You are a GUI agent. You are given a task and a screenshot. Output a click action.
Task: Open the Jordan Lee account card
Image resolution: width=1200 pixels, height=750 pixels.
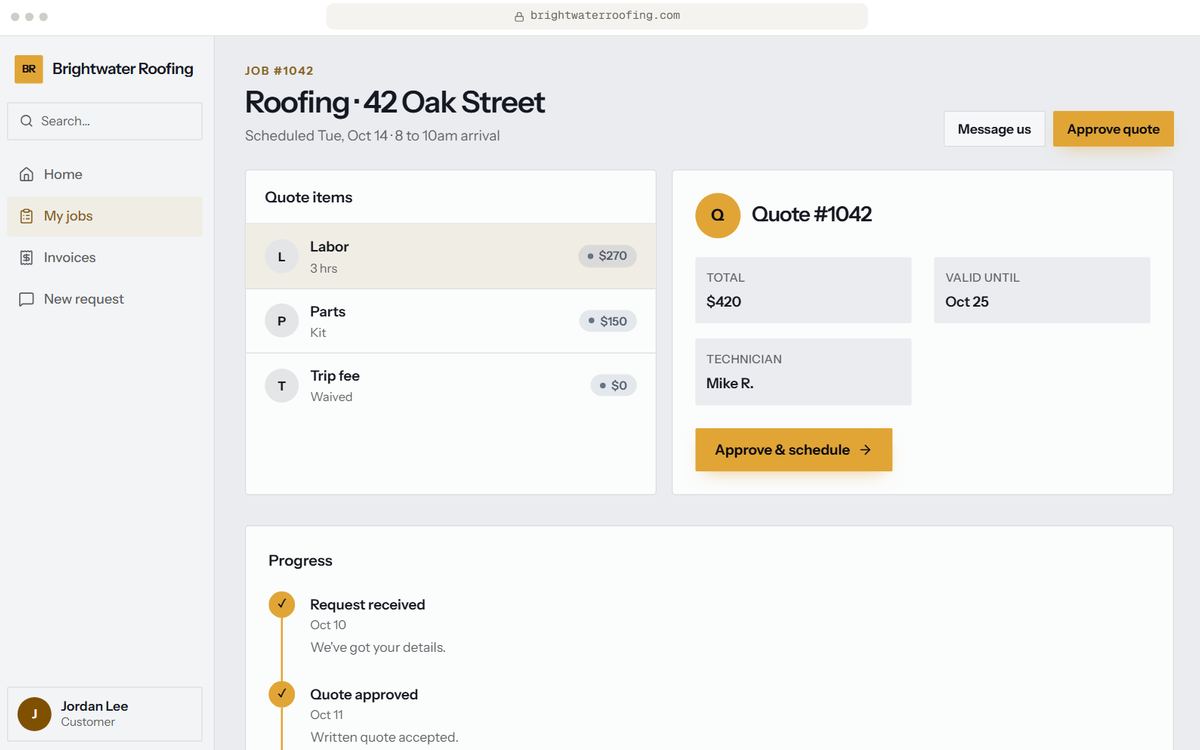(x=105, y=714)
